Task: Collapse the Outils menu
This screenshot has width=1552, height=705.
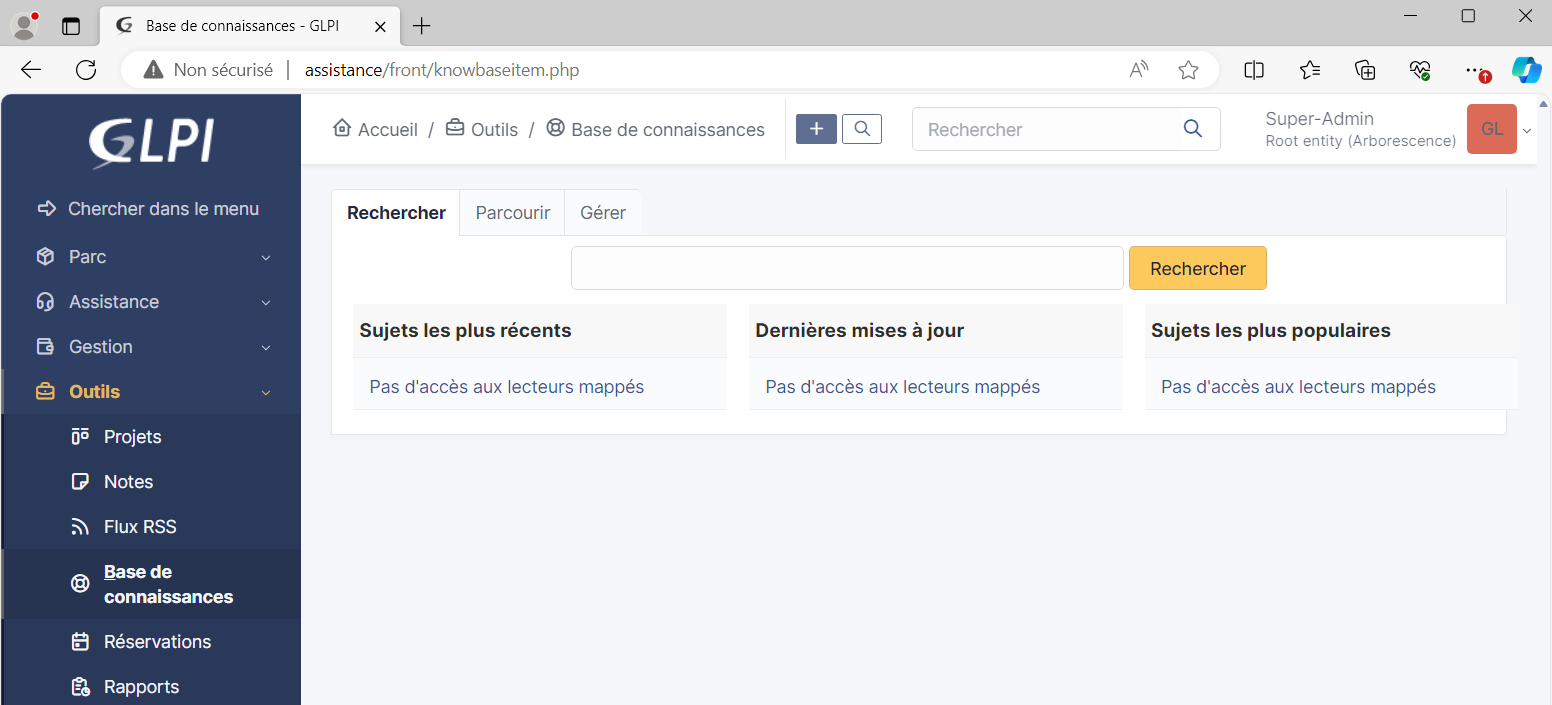Action: (x=150, y=392)
